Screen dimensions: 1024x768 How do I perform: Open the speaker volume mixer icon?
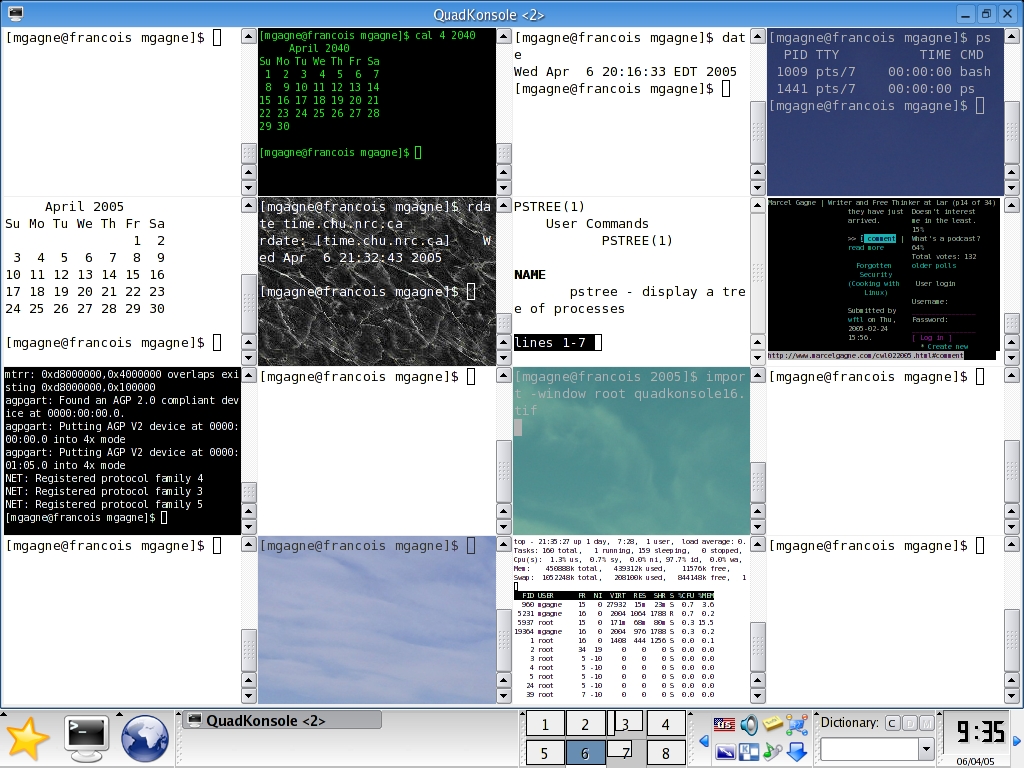click(749, 725)
